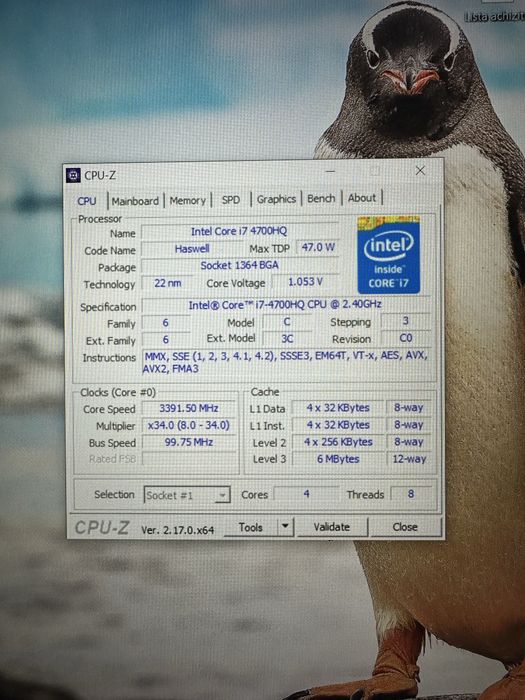Click the Validate button
The image size is (525, 700).
[x=331, y=527]
